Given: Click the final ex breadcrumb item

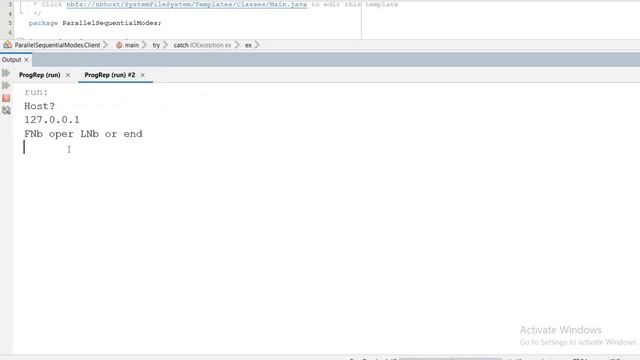Looking at the screenshot, I should pos(248,45).
